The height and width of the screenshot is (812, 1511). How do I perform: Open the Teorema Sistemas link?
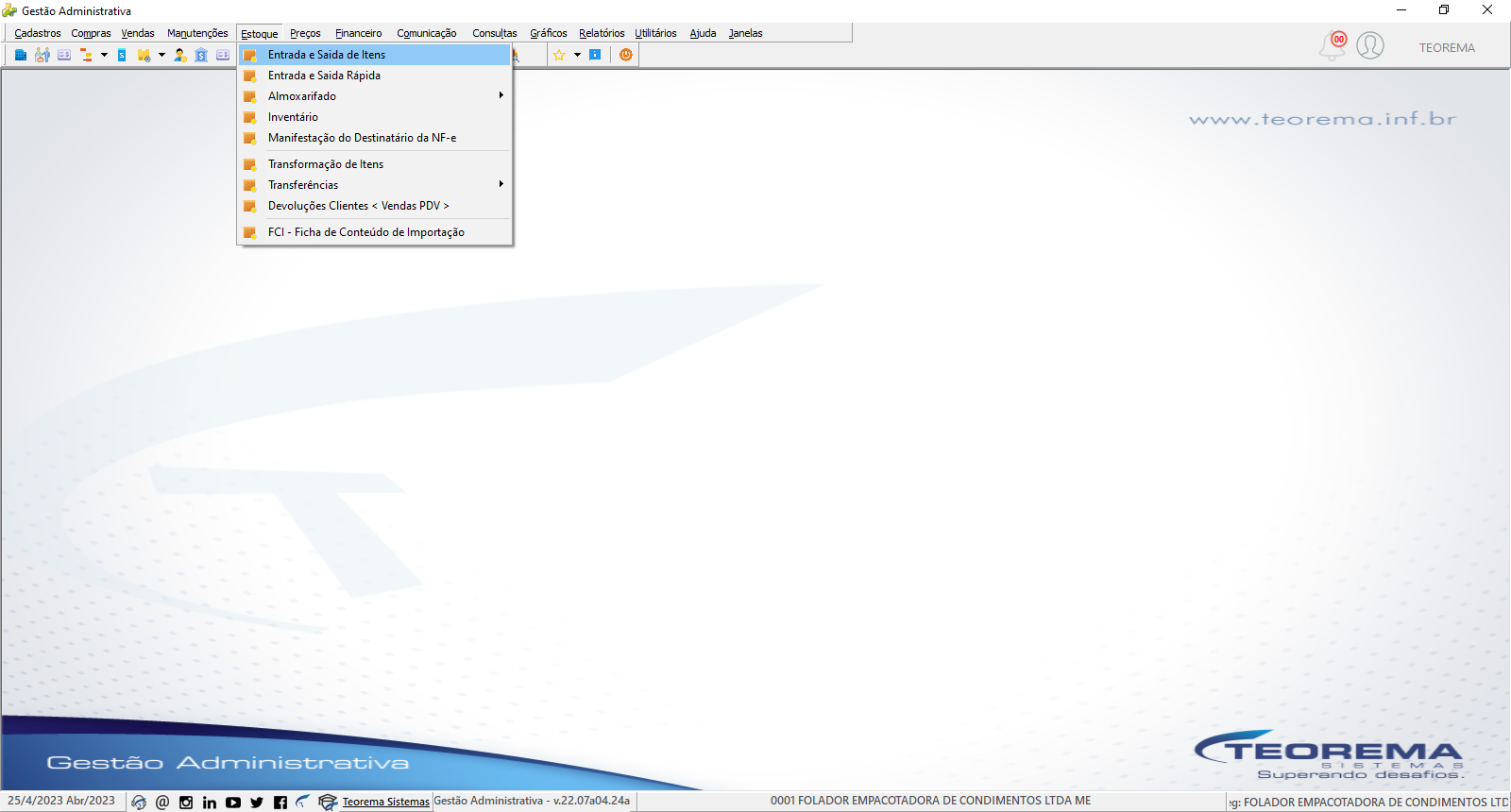tap(385, 802)
